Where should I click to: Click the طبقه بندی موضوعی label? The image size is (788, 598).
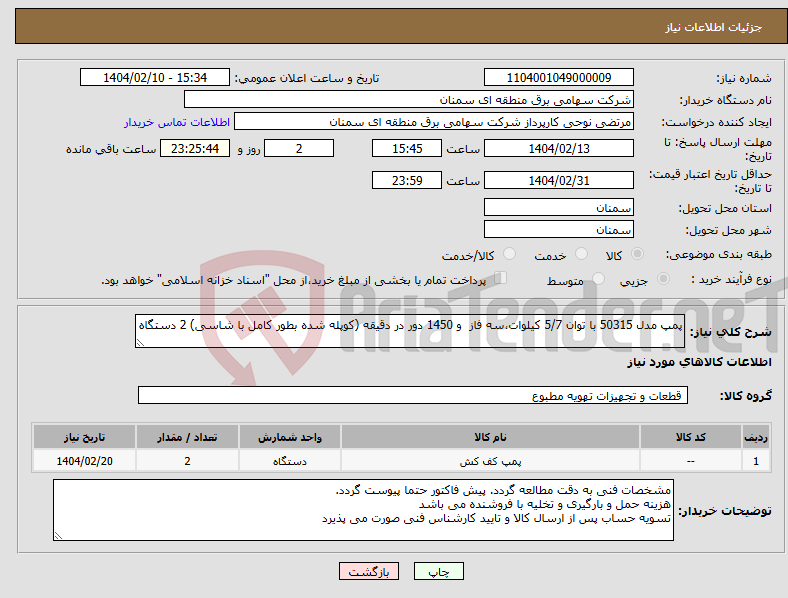(x=719, y=254)
